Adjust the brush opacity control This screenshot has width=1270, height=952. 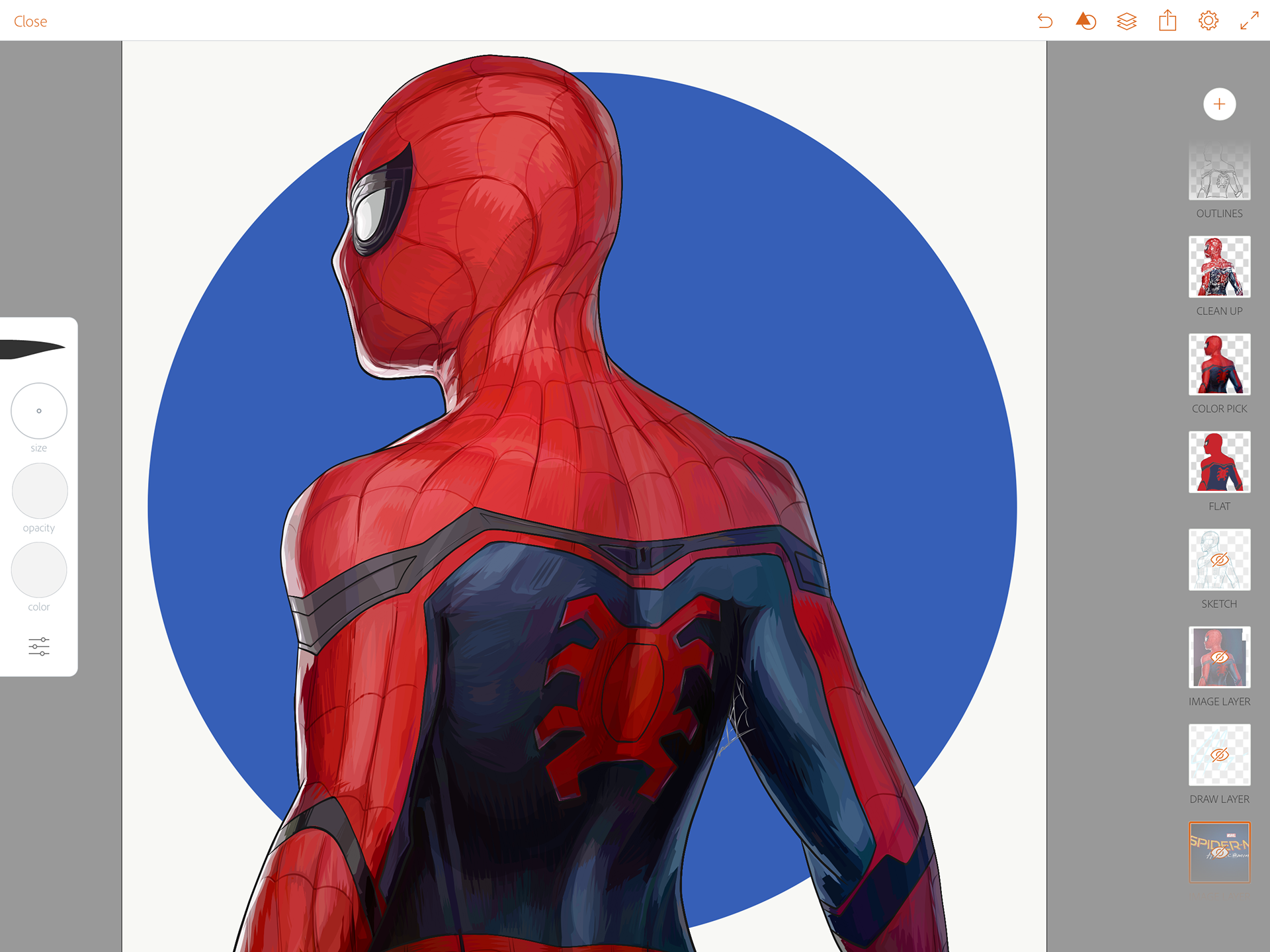[40, 490]
